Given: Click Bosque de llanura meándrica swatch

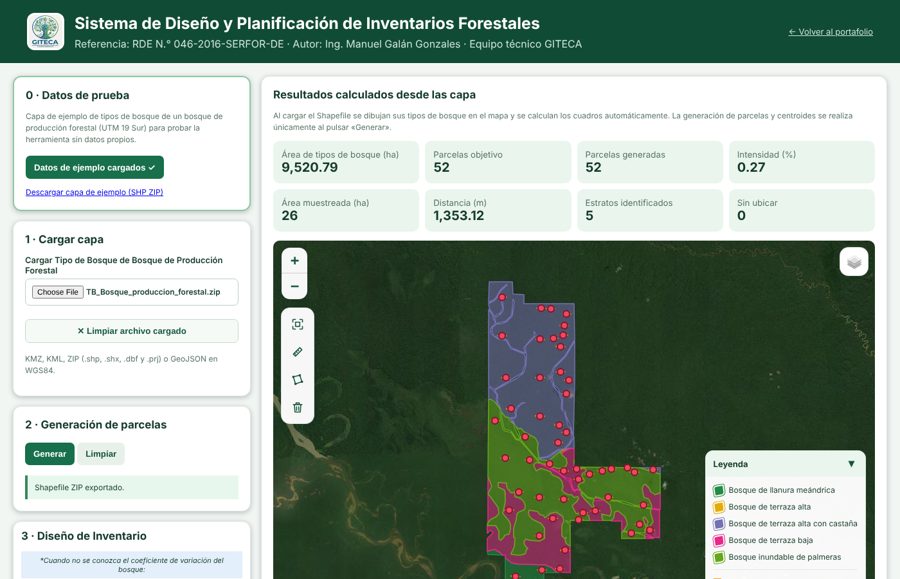Looking at the screenshot, I should tap(719, 490).
